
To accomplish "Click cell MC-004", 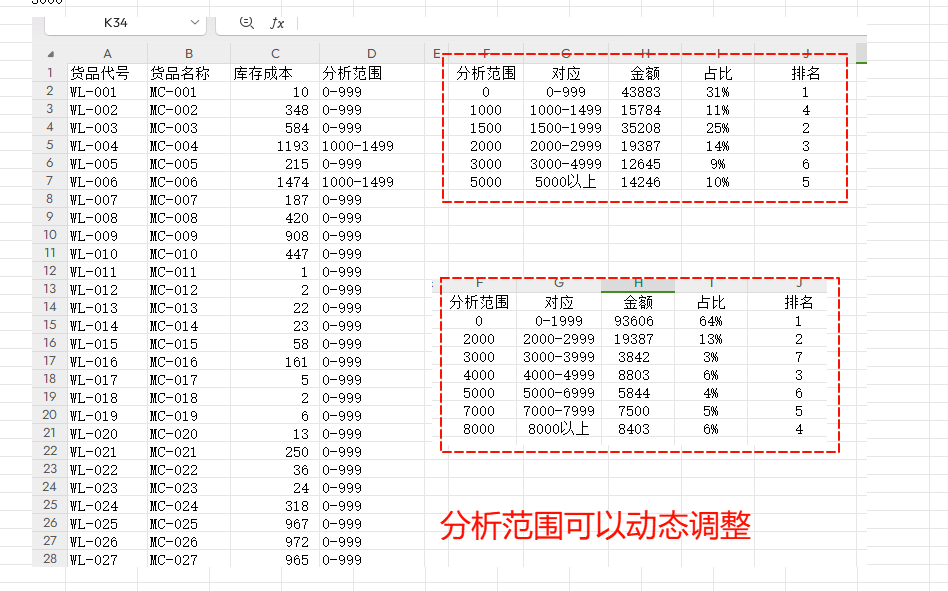I will tap(174, 146).
